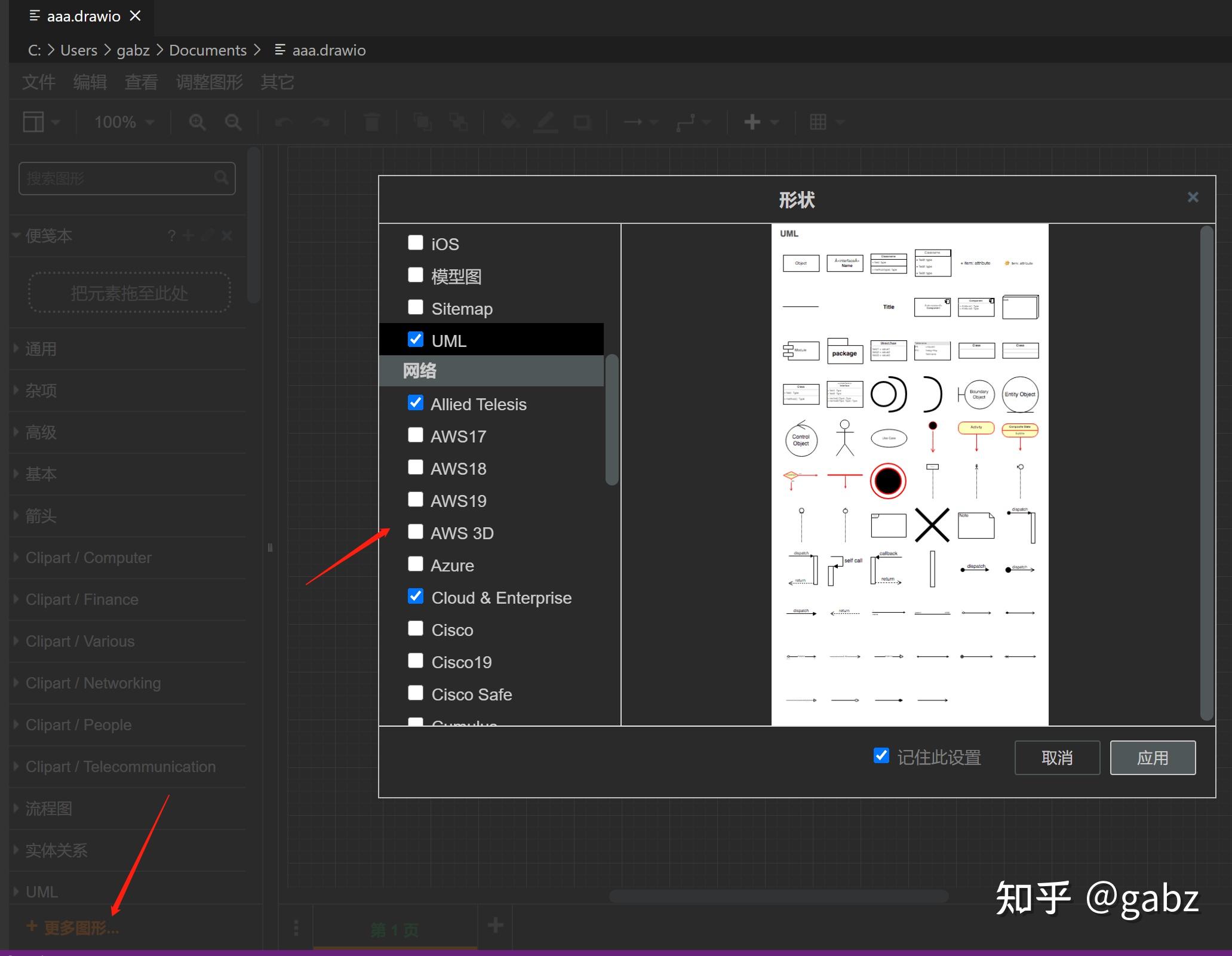Screen dimensions: 1232x956
Task: Click the Delete trash icon on the toolbar
Action: 371,122
